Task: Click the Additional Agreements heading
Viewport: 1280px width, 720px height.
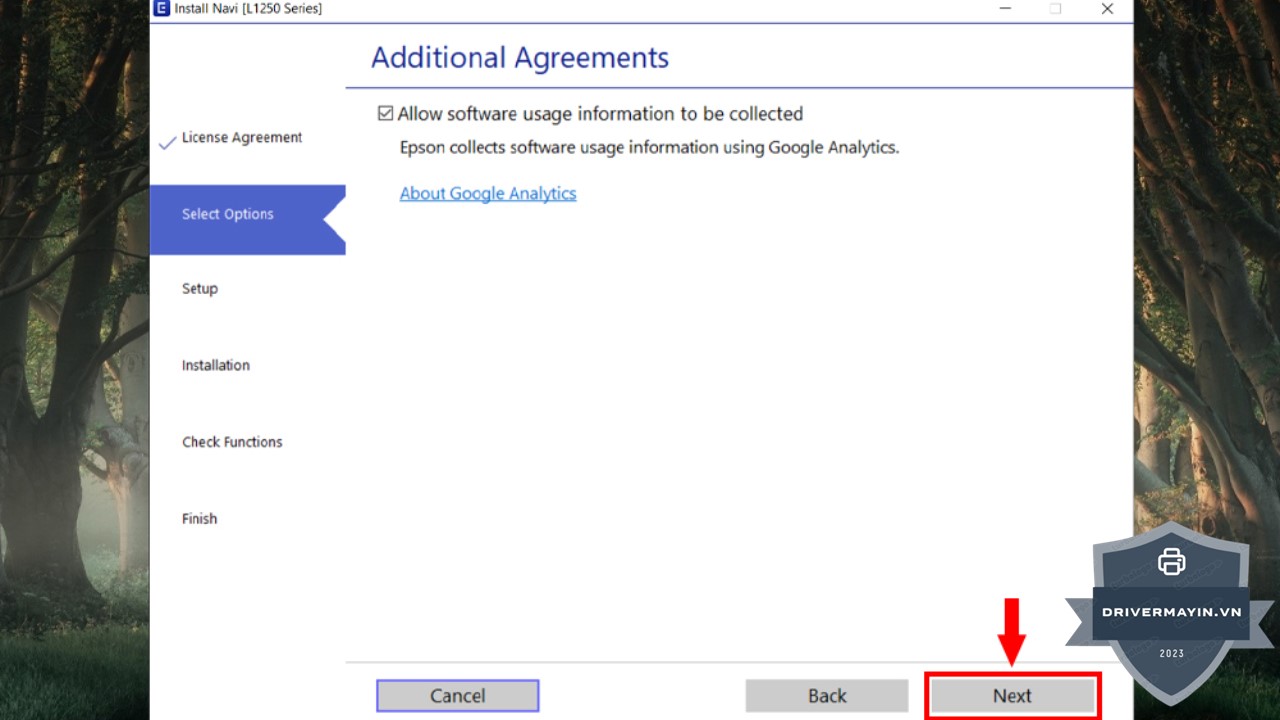Action: pos(519,58)
